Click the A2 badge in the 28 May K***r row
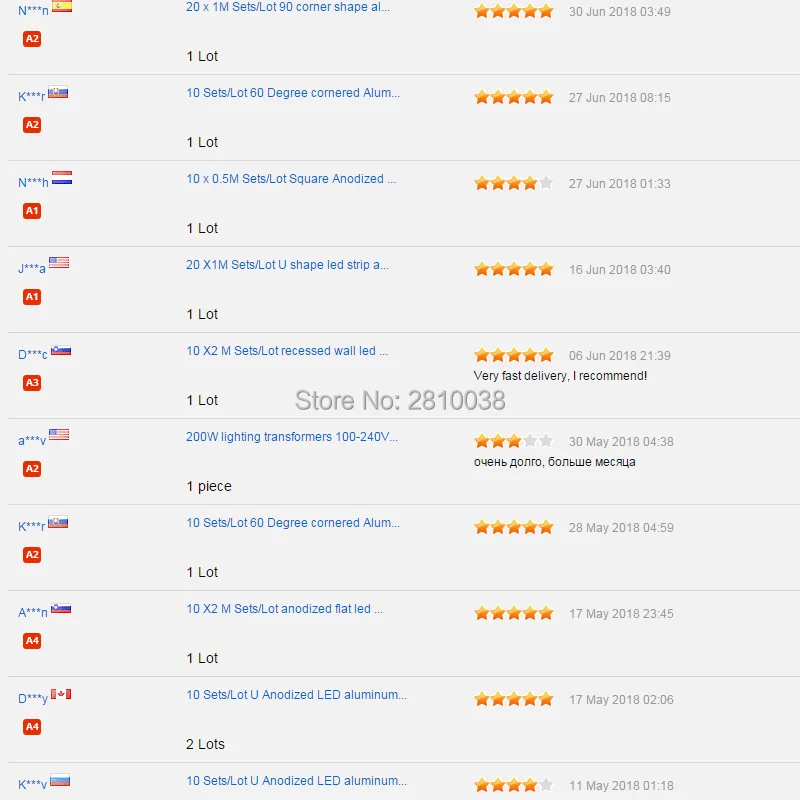Screen dimensions: 800x800 click(x=32, y=555)
